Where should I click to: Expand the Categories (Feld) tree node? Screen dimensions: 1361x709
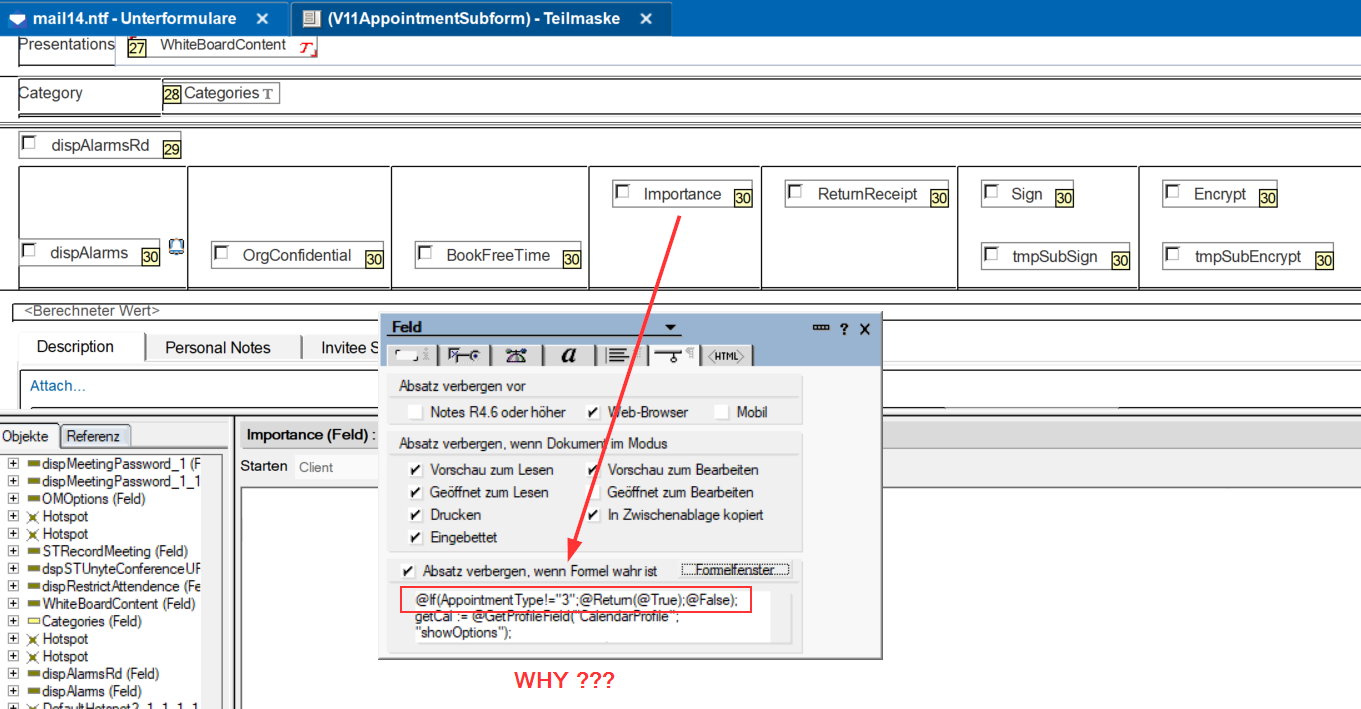(x=13, y=621)
